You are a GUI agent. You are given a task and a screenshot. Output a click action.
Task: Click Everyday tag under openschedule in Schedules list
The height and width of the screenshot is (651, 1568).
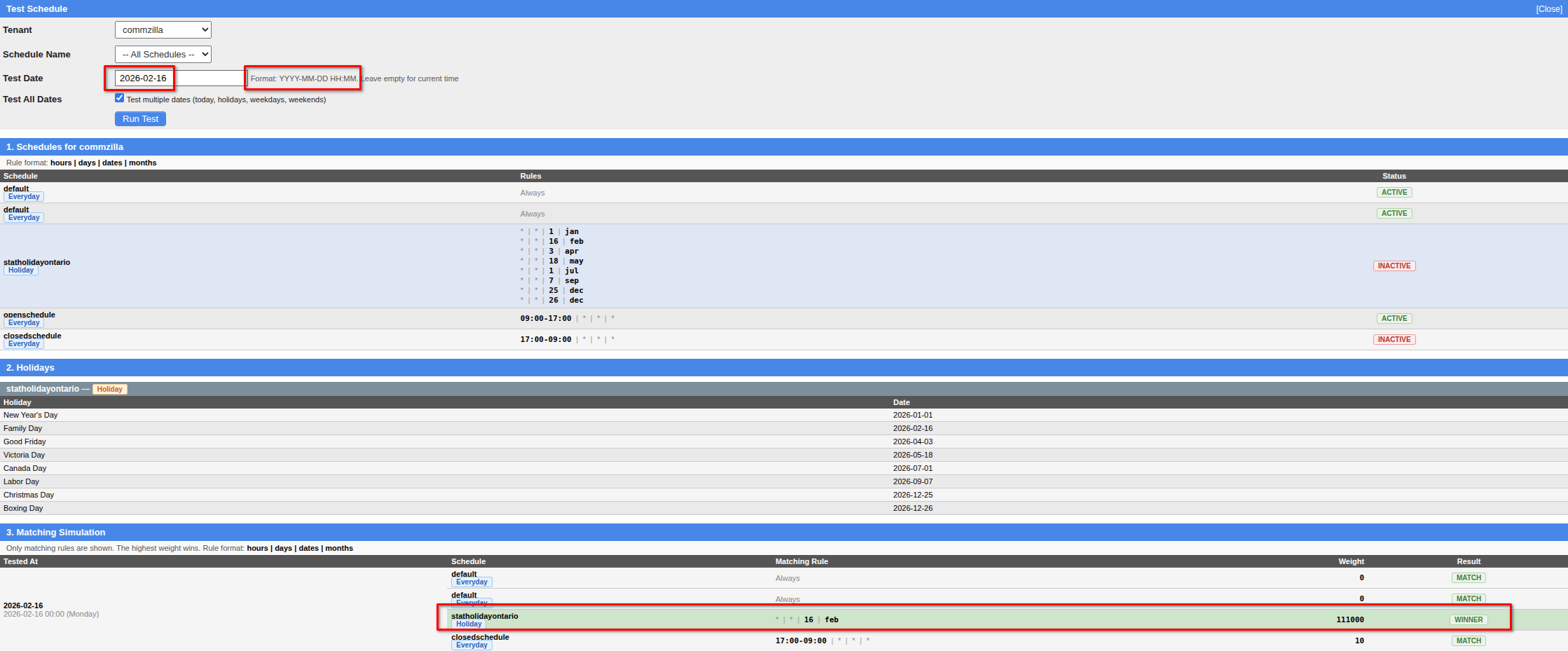click(x=24, y=323)
